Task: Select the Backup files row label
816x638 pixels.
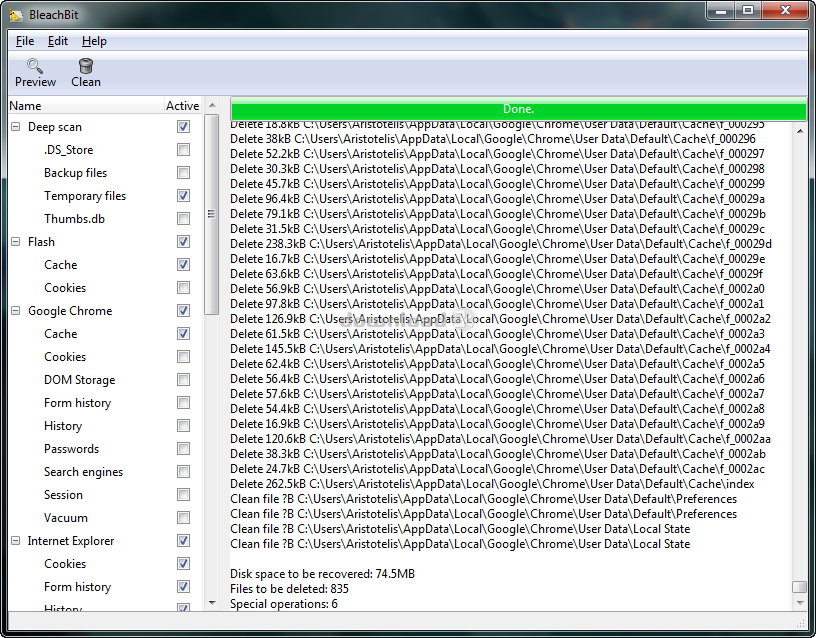Action: pyautogui.click(x=75, y=173)
